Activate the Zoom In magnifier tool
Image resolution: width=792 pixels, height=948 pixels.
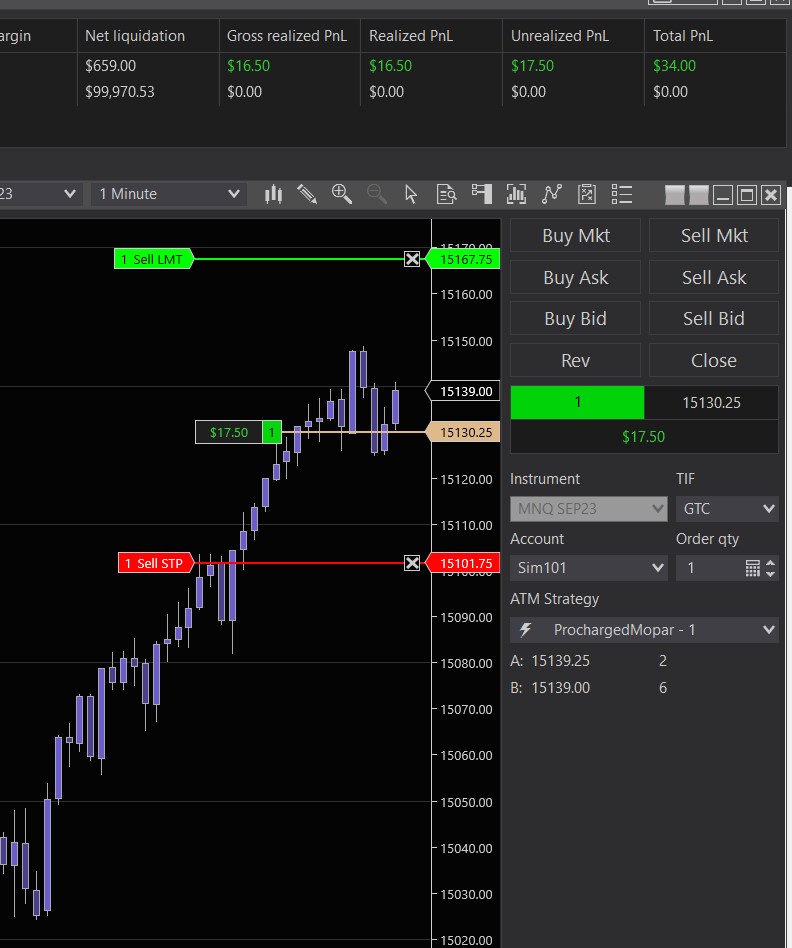pos(342,194)
